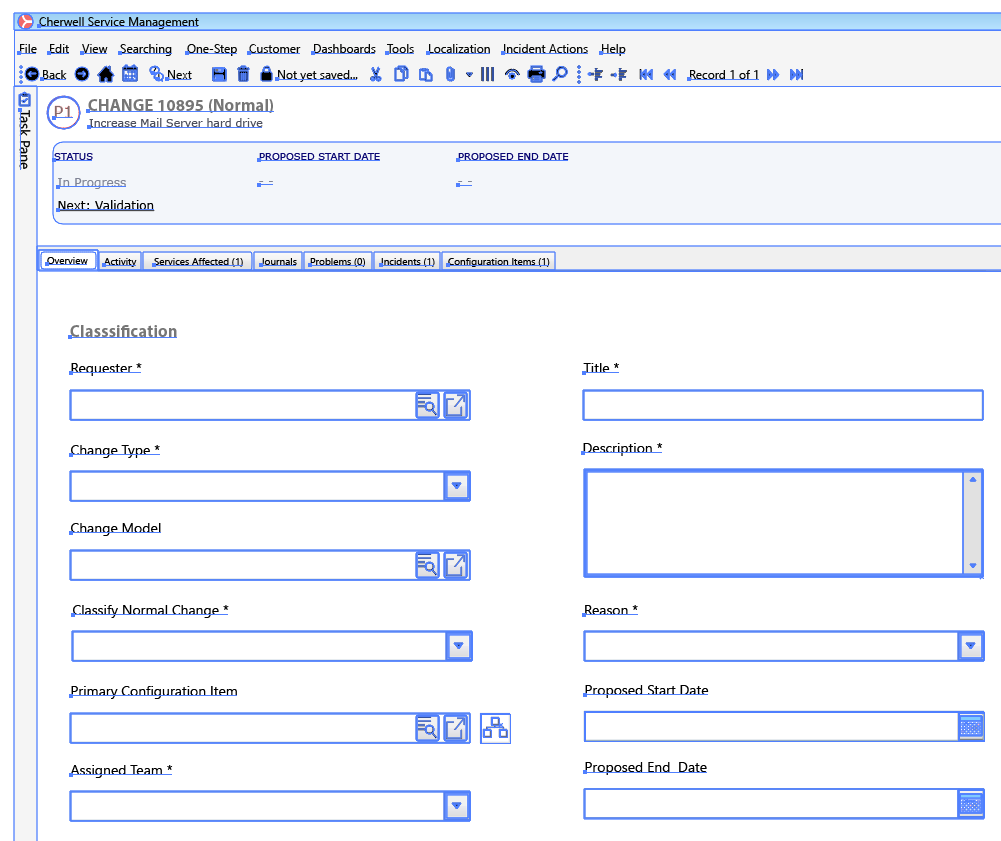Expand the Reason dropdown
Viewport: 1001px width, 841px height.
[970, 646]
